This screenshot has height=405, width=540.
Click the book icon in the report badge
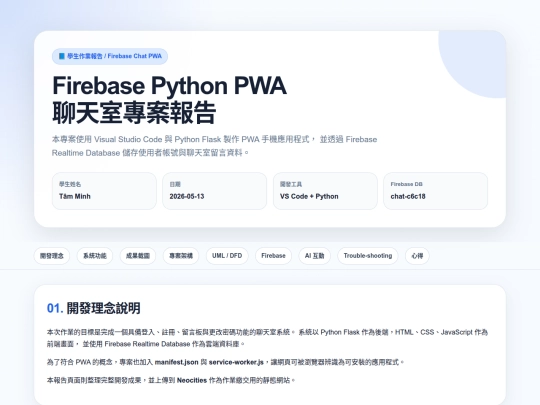pos(62,56)
